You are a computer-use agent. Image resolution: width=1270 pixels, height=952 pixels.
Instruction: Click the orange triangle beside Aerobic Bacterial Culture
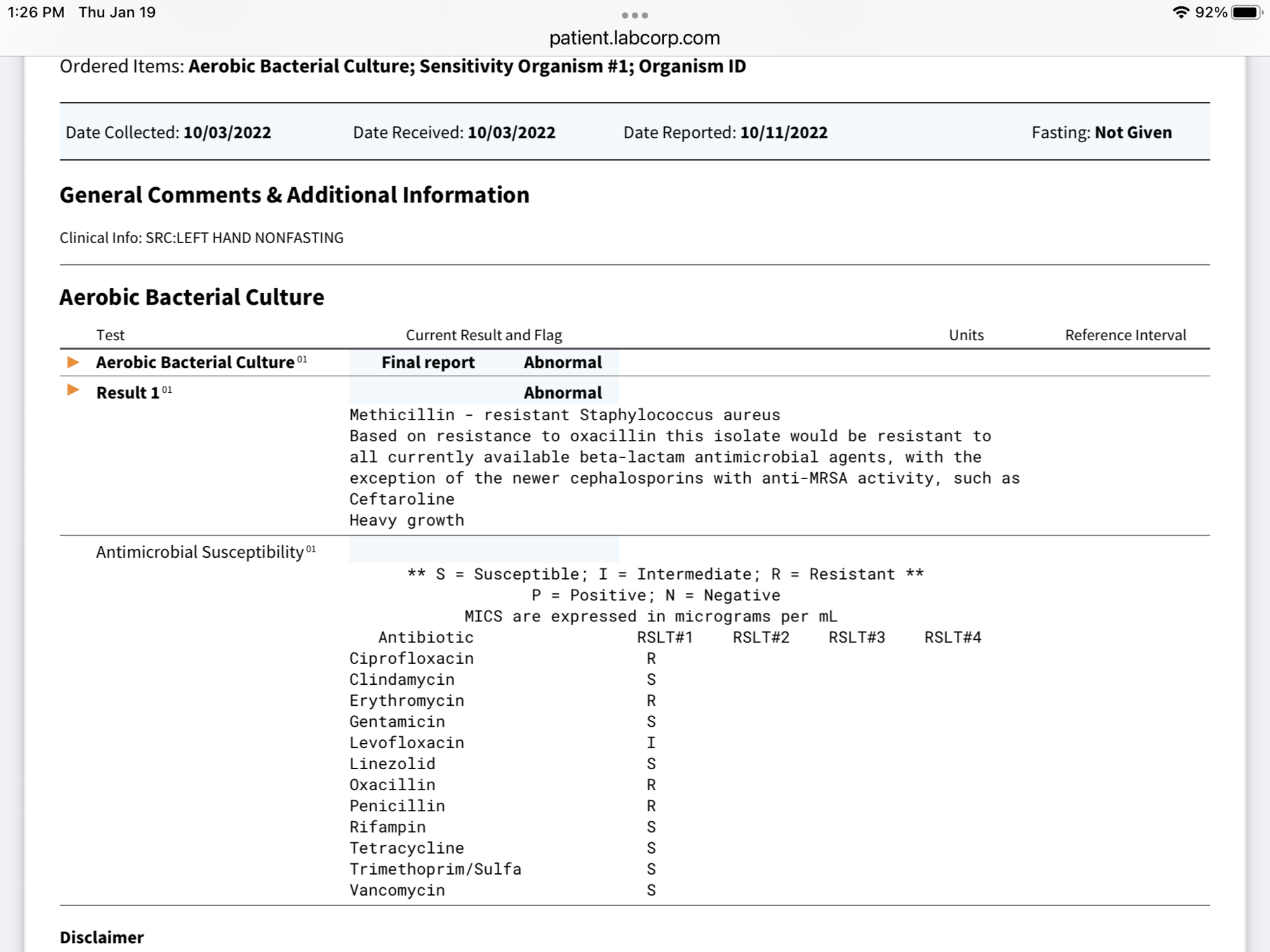point(73,362)
